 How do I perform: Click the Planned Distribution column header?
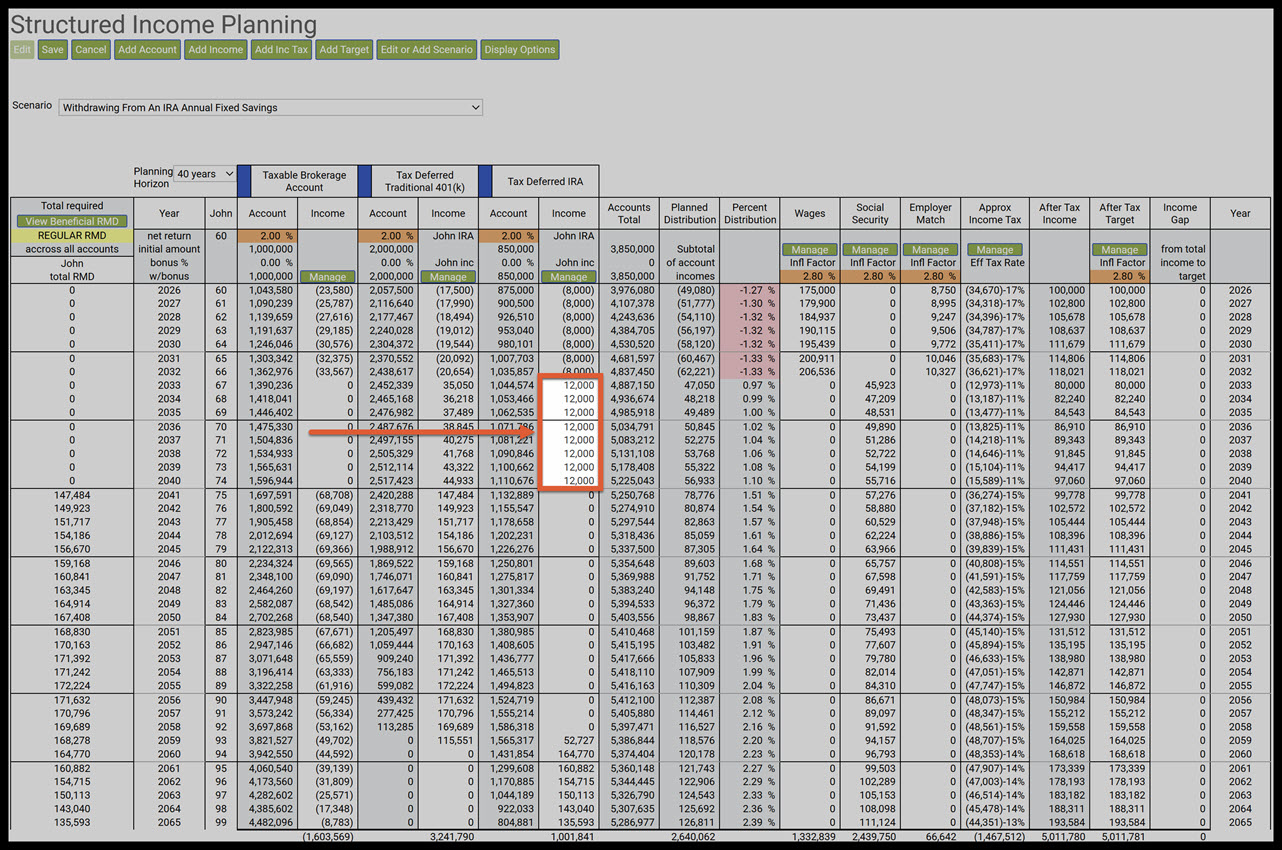tap(690, 213)
